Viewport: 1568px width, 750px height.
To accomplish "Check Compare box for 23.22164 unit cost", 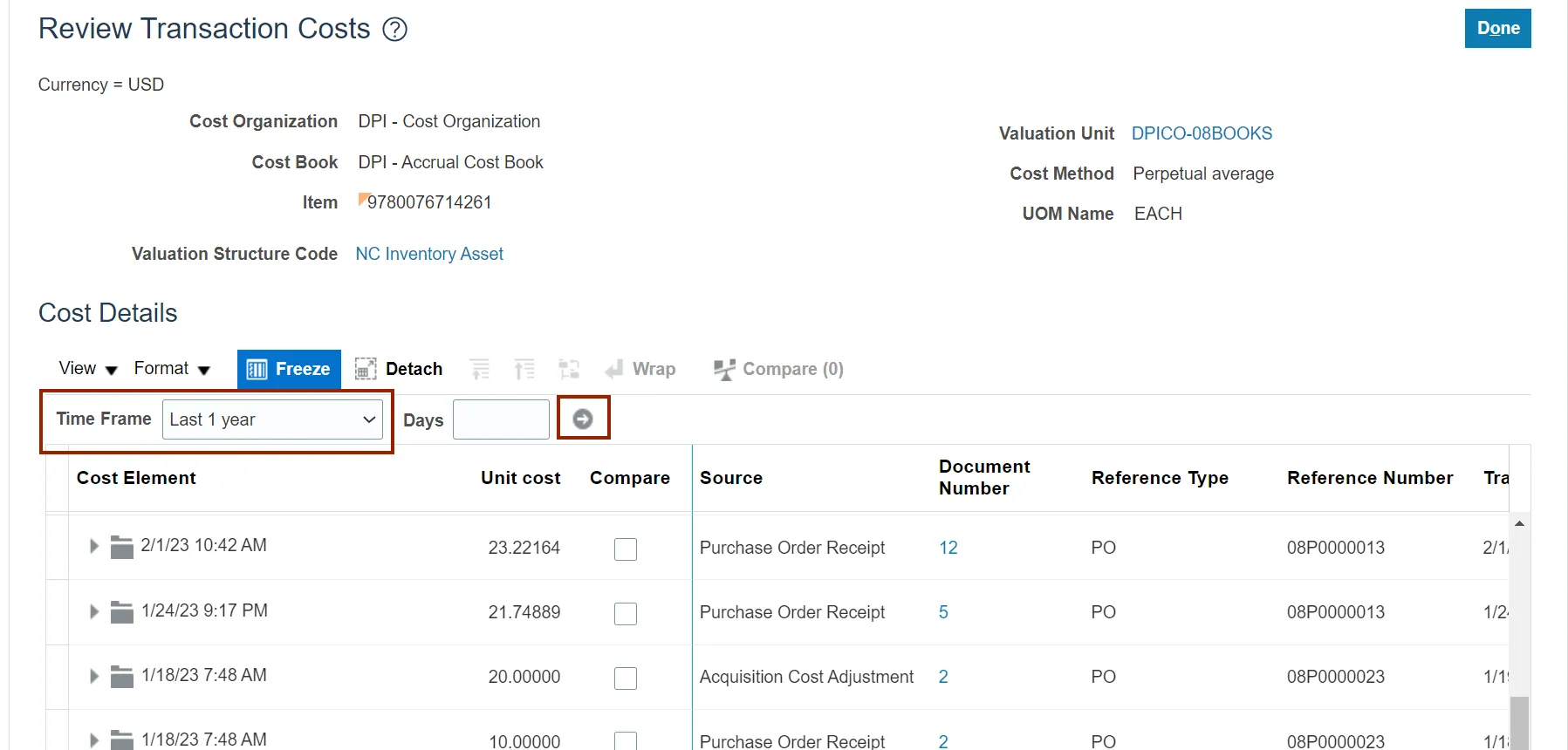I will [626, 549].
